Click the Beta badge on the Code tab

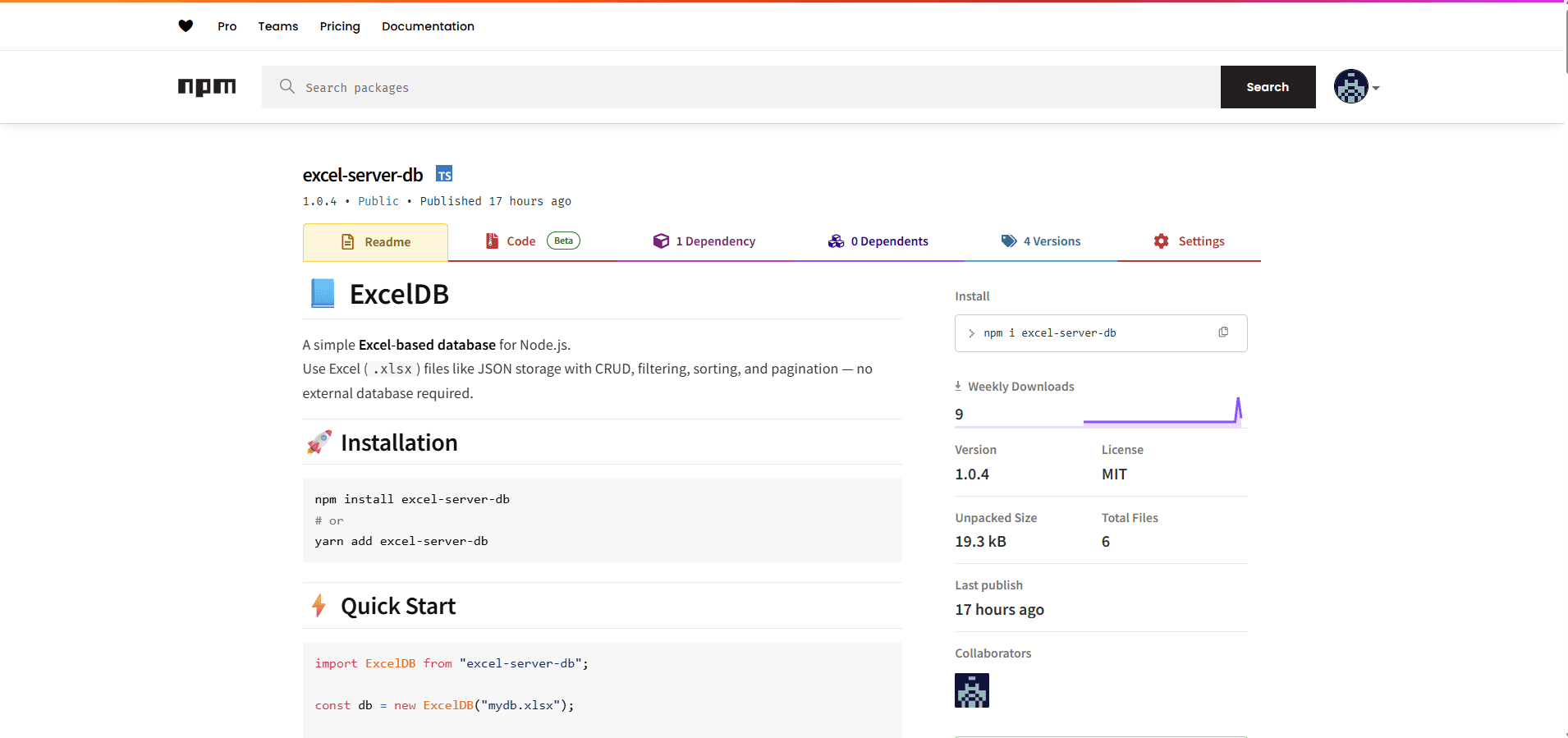pos(563,241)
